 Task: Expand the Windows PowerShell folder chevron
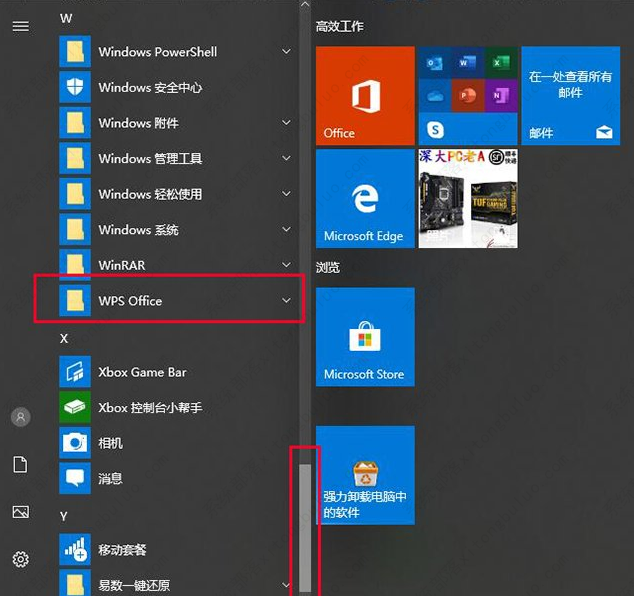[x=287, y=52]
